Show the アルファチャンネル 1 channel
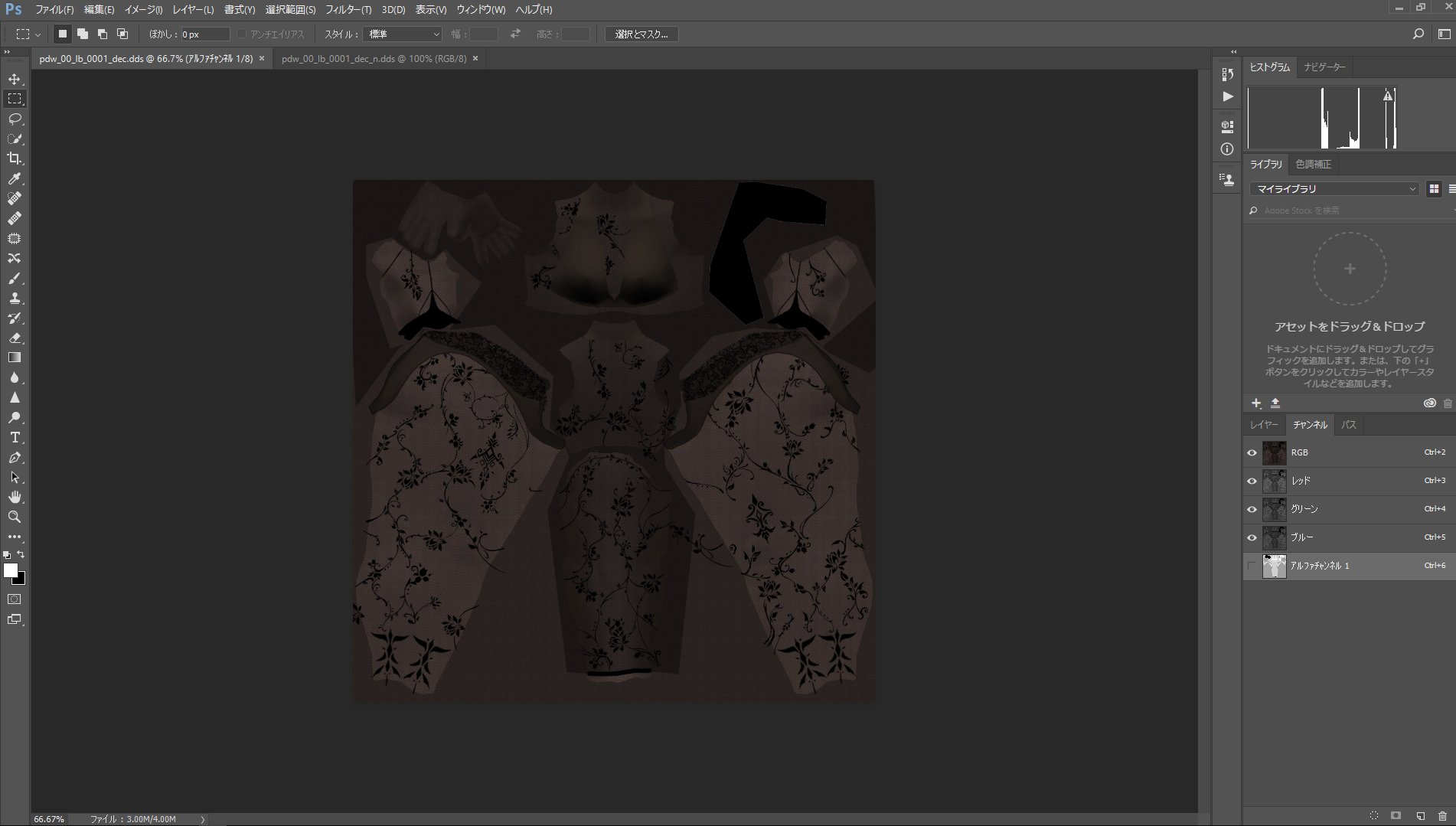Image resolution: width=1456 pixels, height=826 pixels. (1252, 566)
